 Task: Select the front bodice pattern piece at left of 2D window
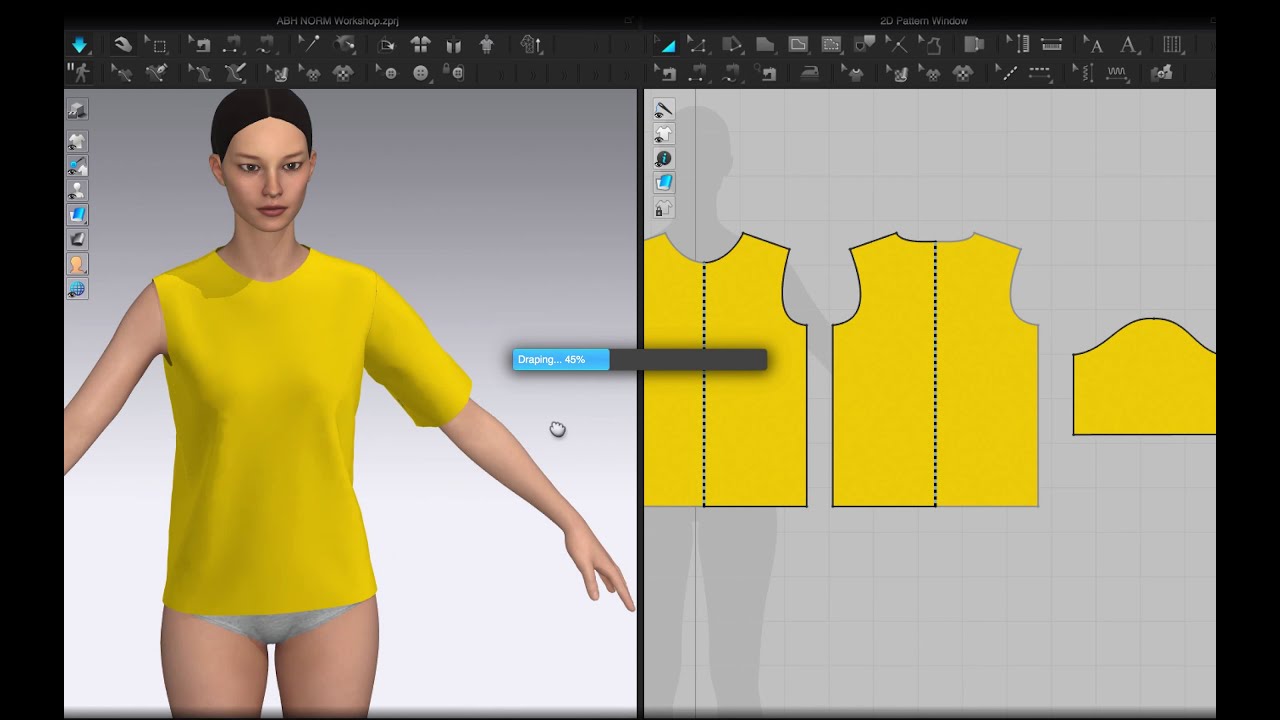(x=725, y=370)
